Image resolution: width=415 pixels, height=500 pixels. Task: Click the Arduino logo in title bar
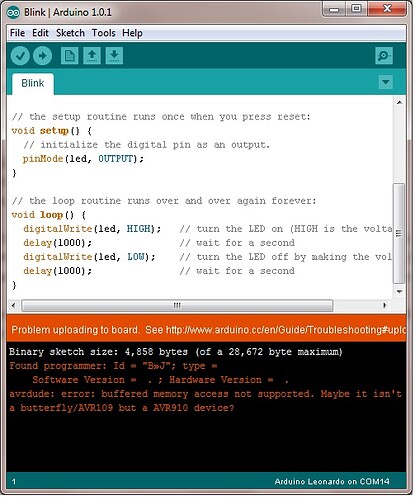pos(13,13)
